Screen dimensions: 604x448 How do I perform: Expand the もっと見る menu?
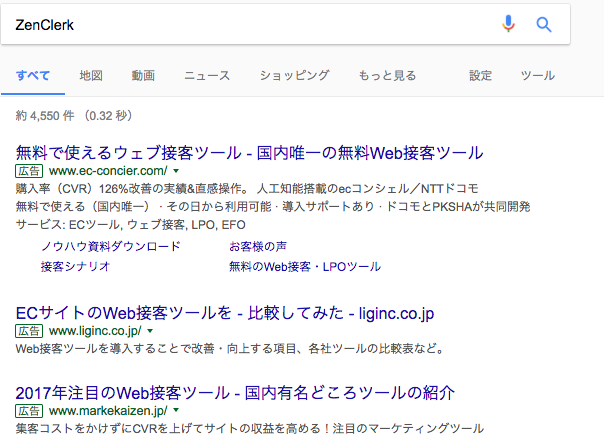tap(387, 76)
